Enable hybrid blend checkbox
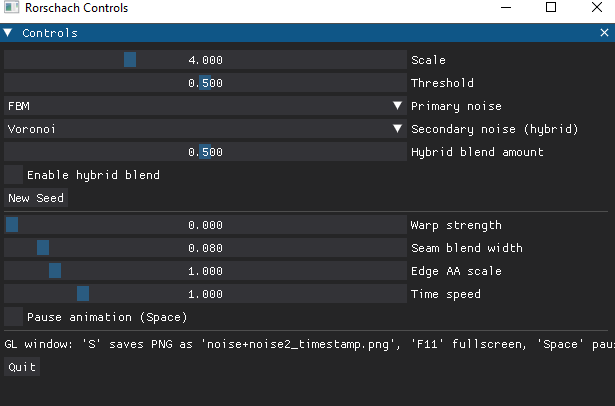615x406 pixels. tap(14, 174)
